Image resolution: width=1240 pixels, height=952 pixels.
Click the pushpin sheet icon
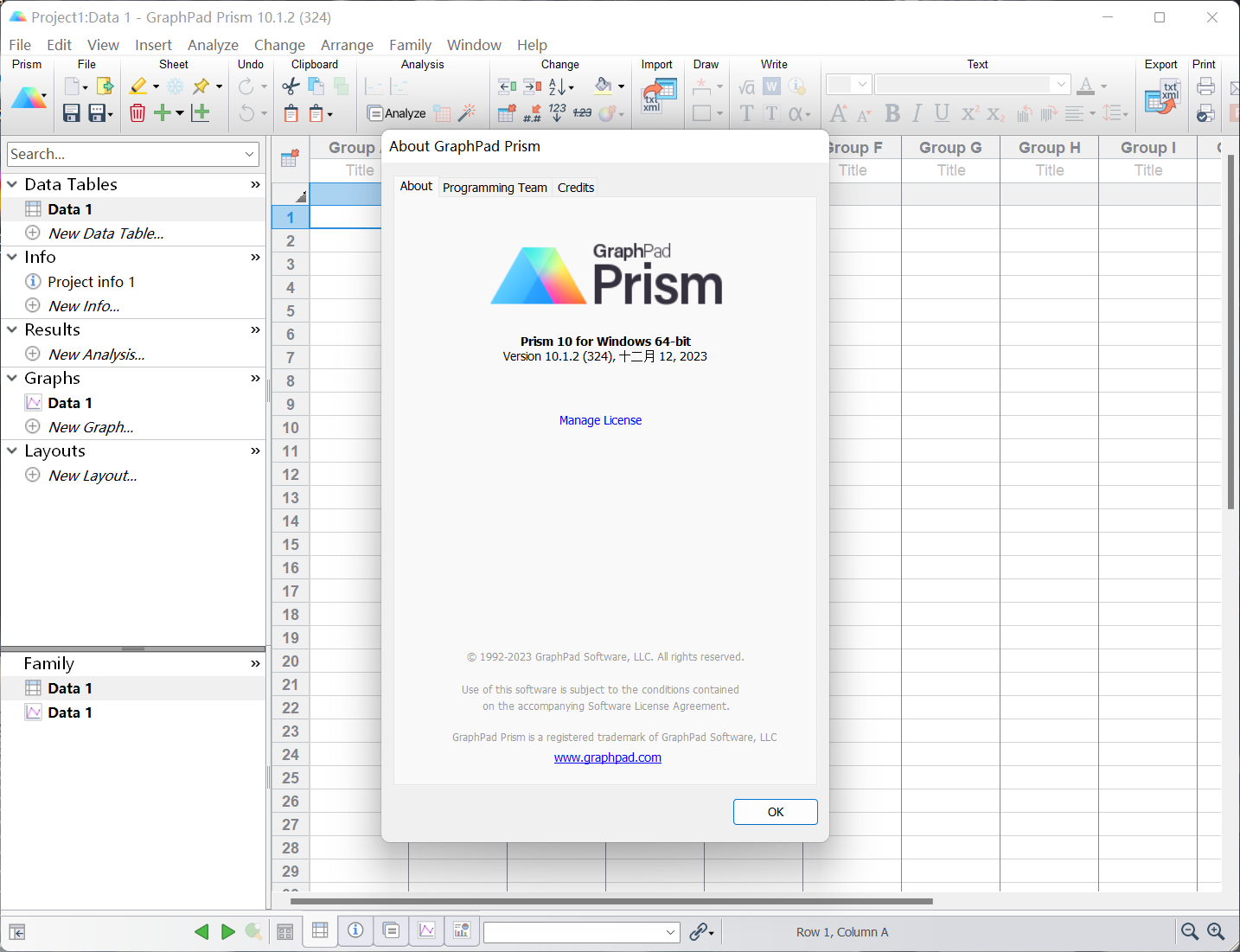pos(201,86)
